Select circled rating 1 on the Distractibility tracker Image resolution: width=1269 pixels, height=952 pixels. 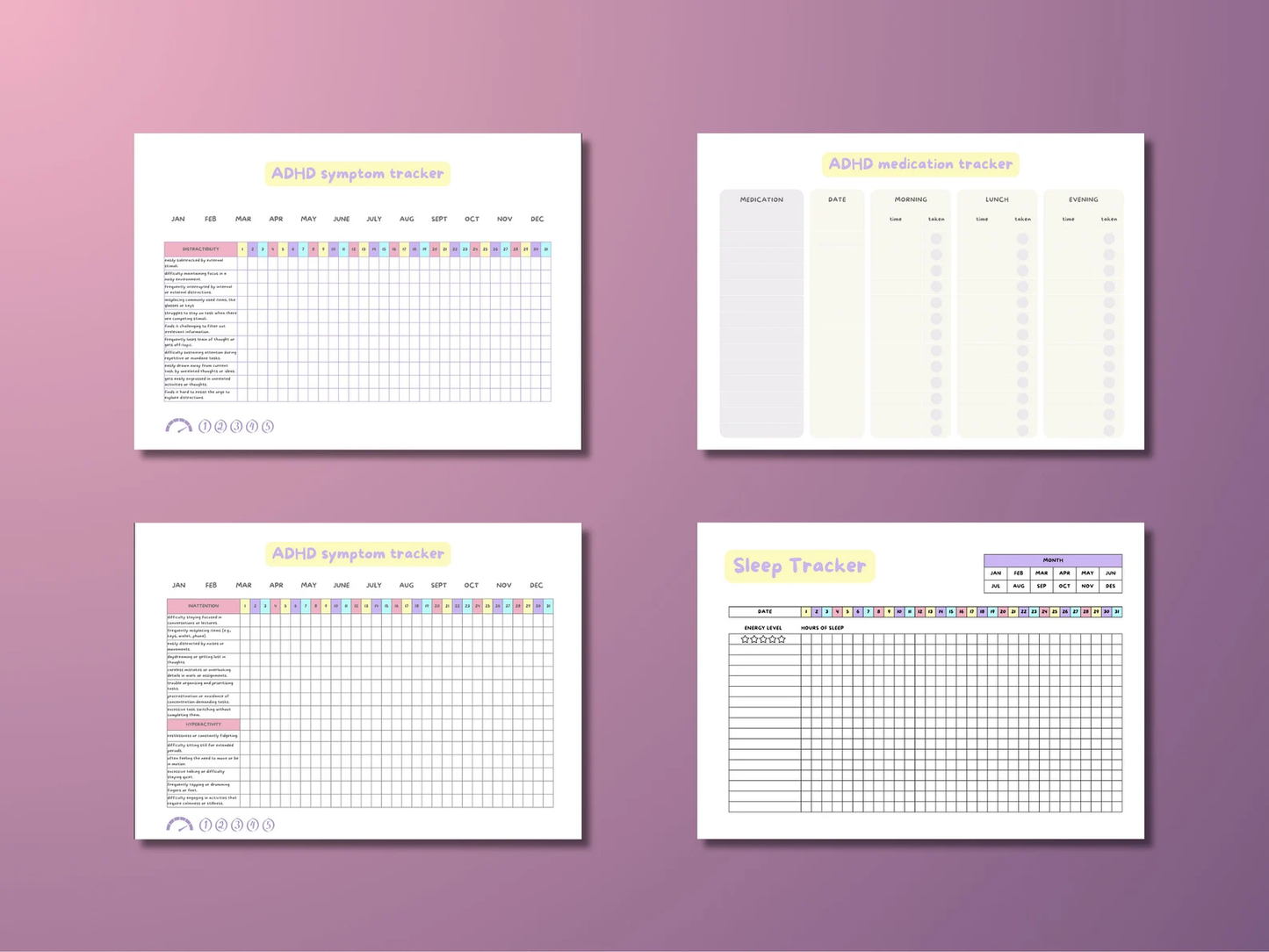[205, 427]
